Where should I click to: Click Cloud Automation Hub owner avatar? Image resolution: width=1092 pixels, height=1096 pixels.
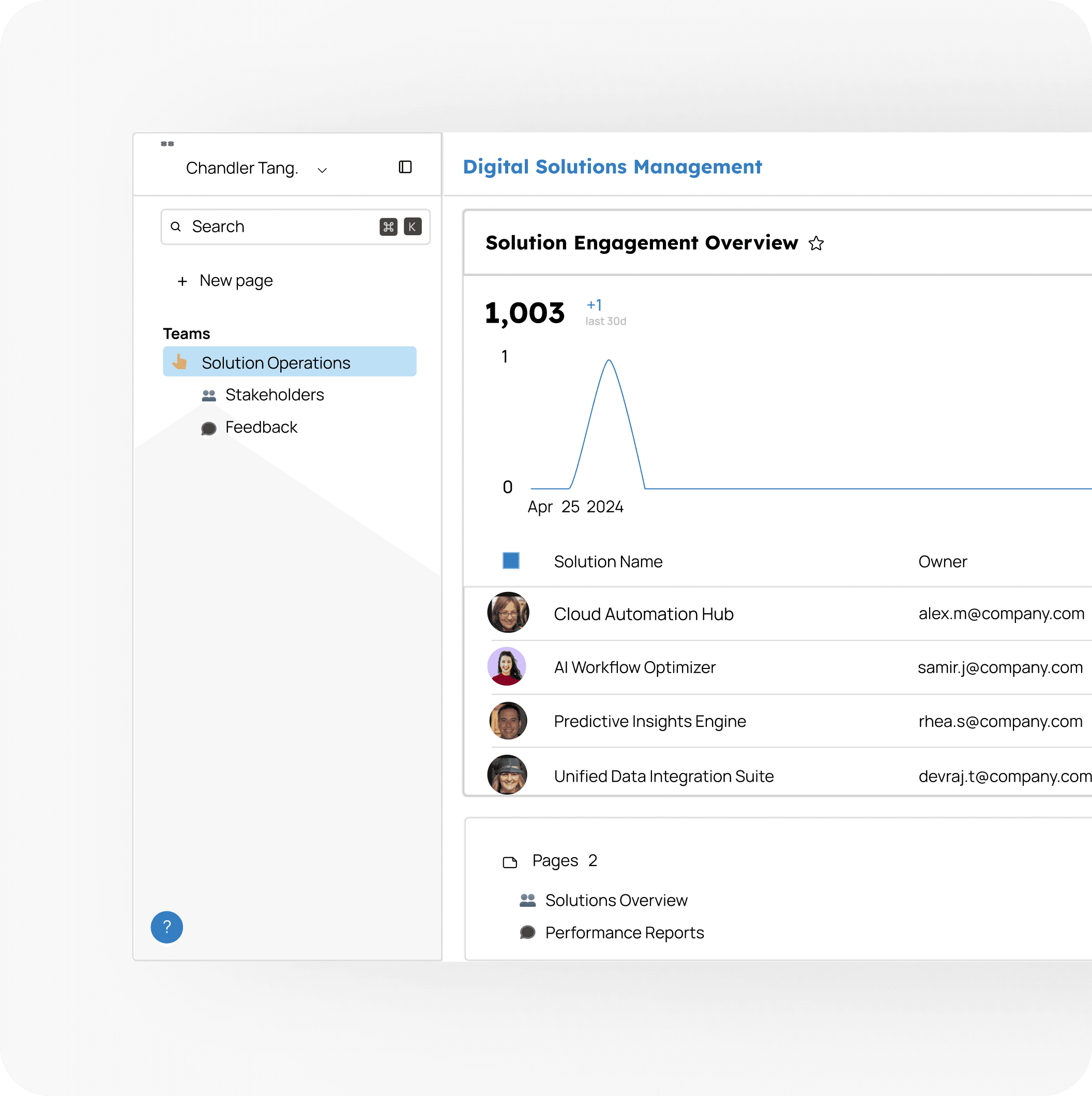click(508, 613)
